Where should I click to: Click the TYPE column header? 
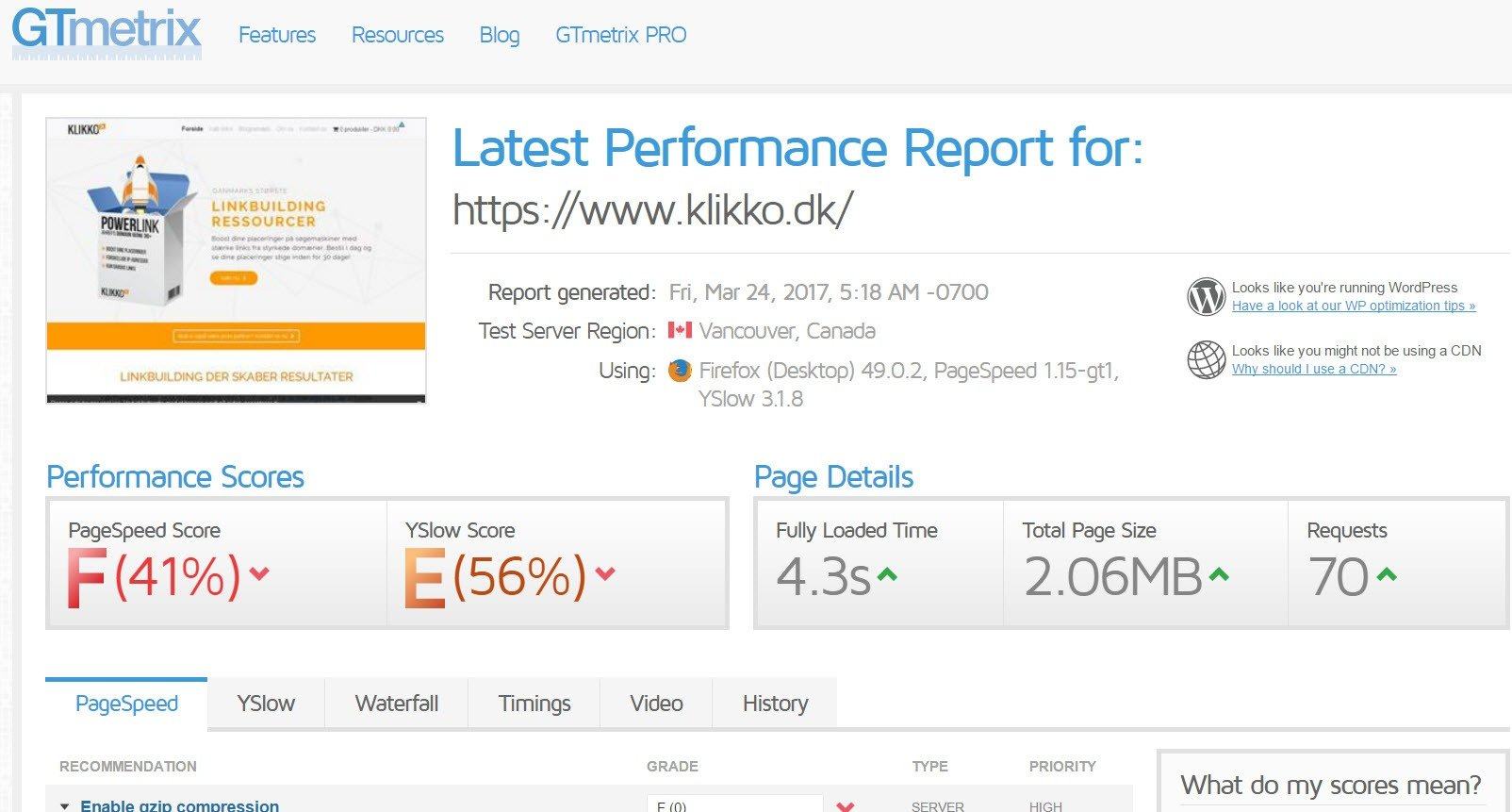929,766
